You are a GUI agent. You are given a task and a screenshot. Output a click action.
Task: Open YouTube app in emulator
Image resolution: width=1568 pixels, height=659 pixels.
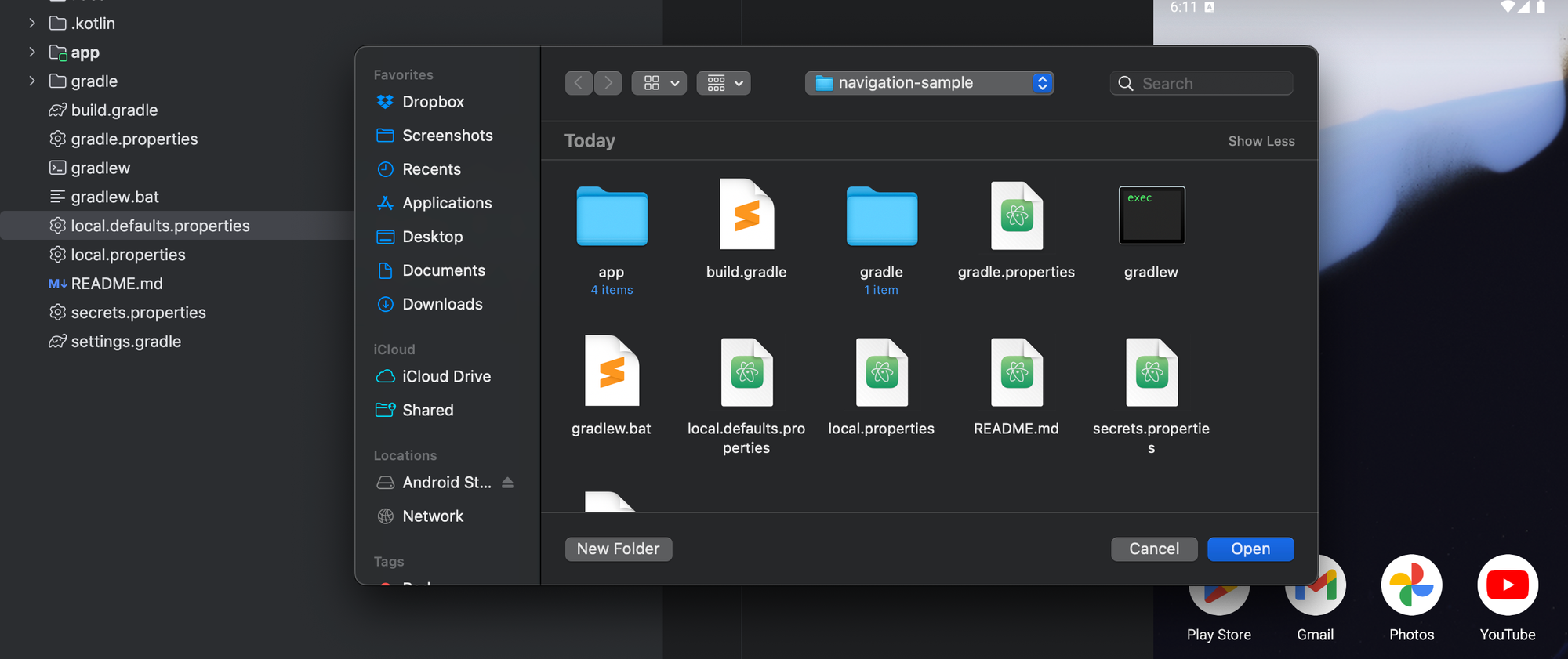tap(1508, 599)
